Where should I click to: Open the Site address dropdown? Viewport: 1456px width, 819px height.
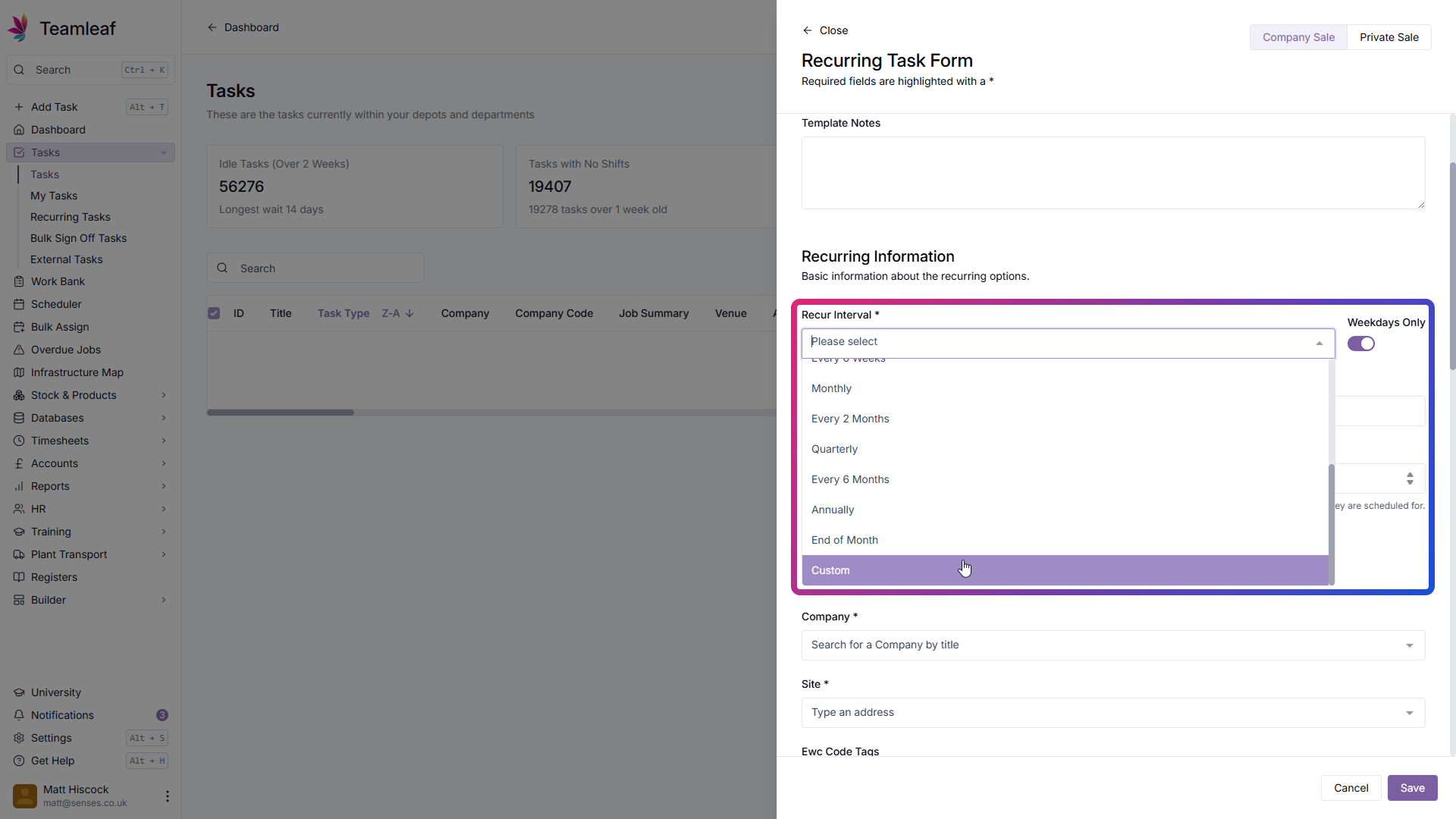pyautogui.click(x=1112, y=713)
